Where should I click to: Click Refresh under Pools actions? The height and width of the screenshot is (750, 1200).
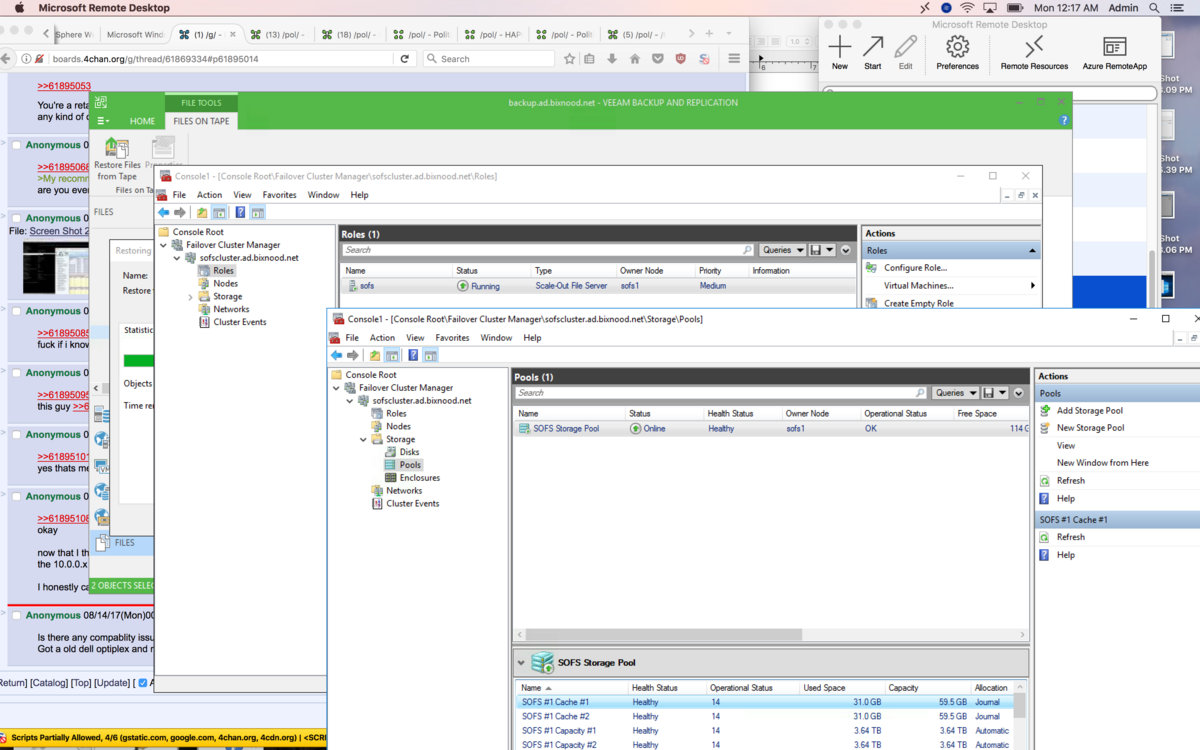point(1070,480)
